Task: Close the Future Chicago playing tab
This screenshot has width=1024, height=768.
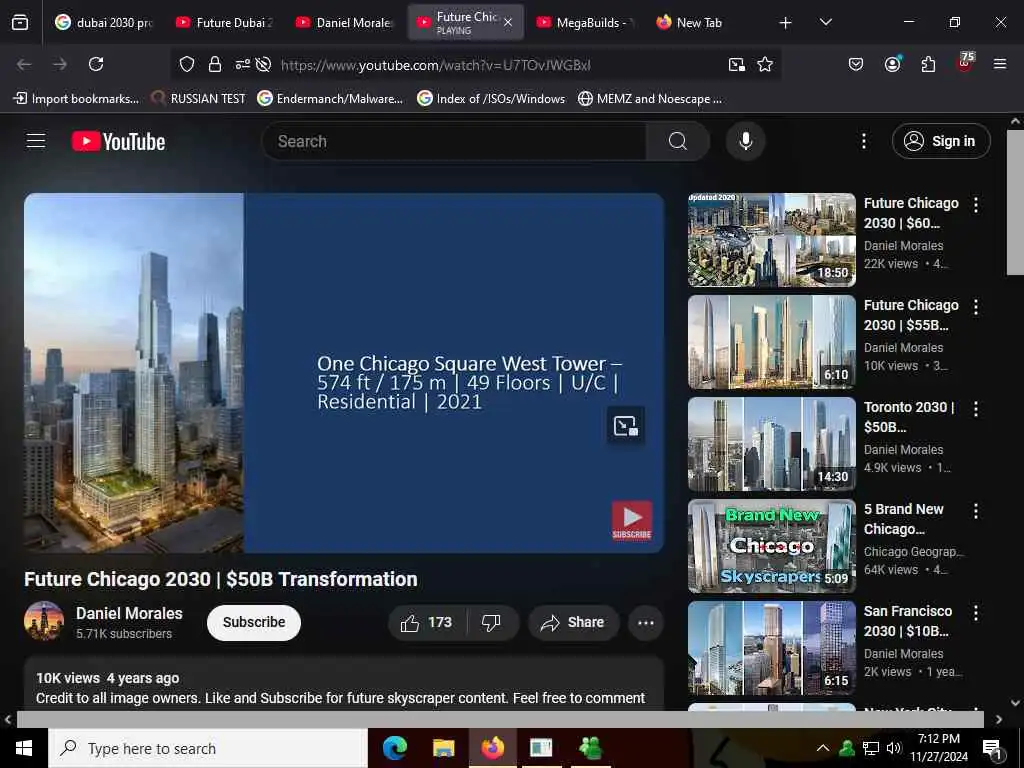Action: (x=508, y=22)
